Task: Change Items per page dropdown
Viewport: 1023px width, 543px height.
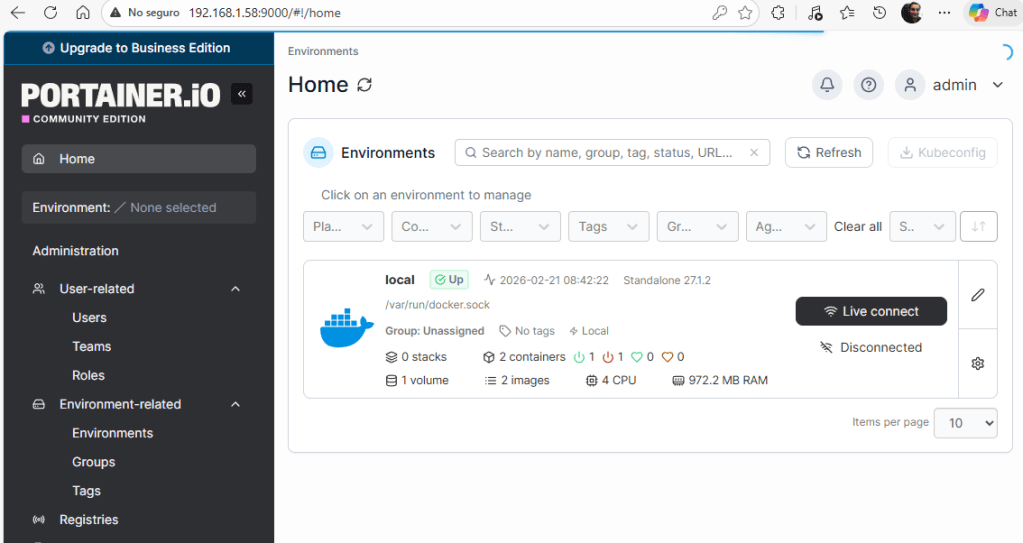Action: point(965,423)
